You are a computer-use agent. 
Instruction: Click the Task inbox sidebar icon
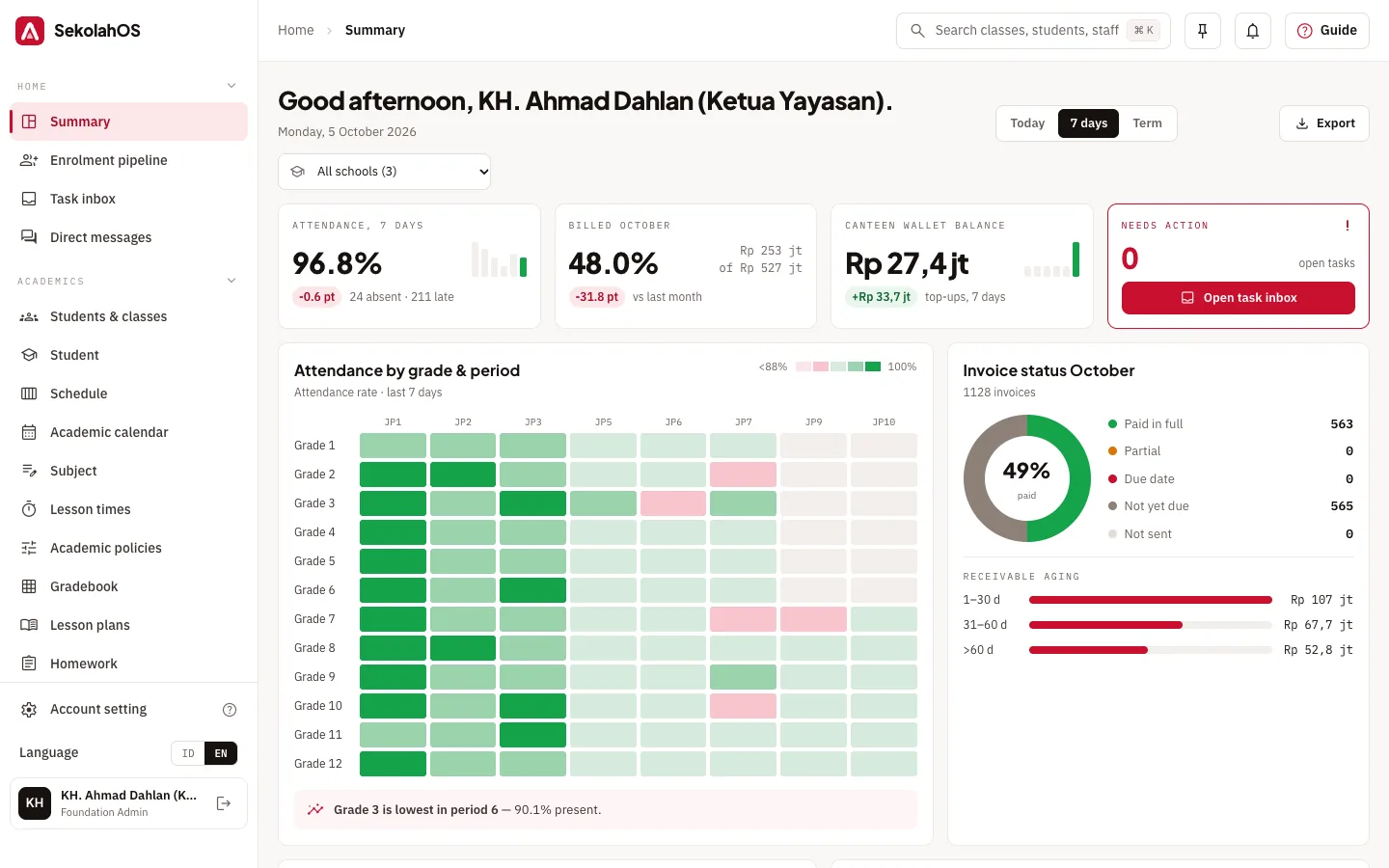29,199
